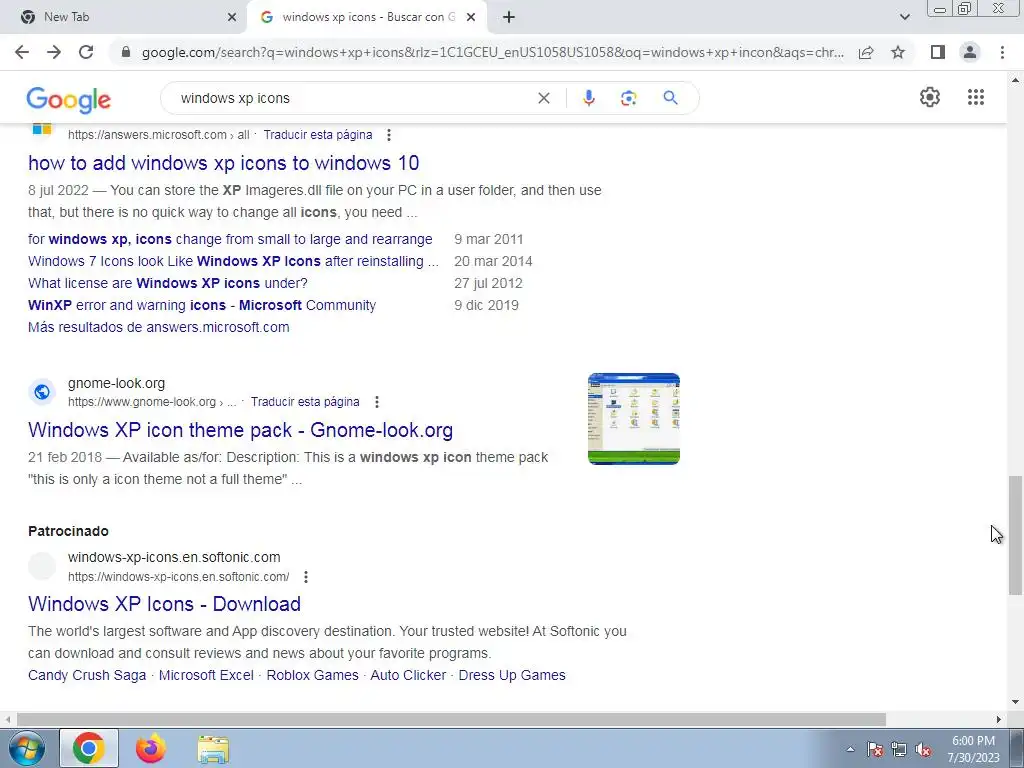Open 'how to add windows xp icons to windows 10'
This screenshot has height=768, width=1024.
(x=223, y=163)
